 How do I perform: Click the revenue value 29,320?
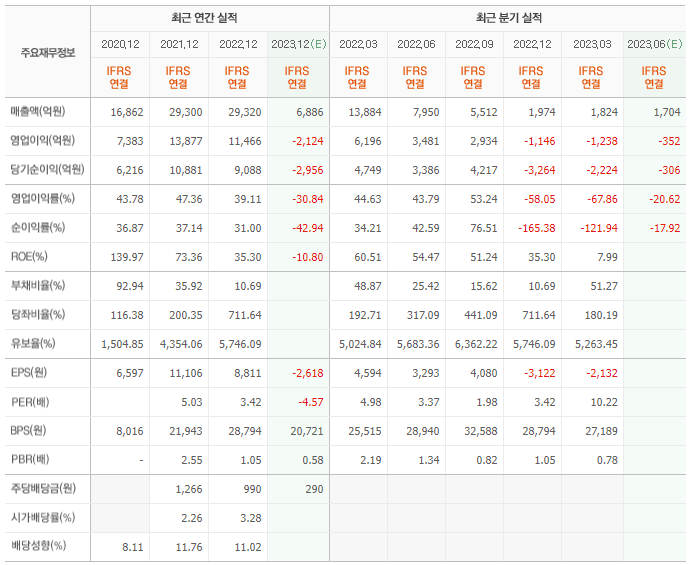pyautogui.click(x=245, y=112)
